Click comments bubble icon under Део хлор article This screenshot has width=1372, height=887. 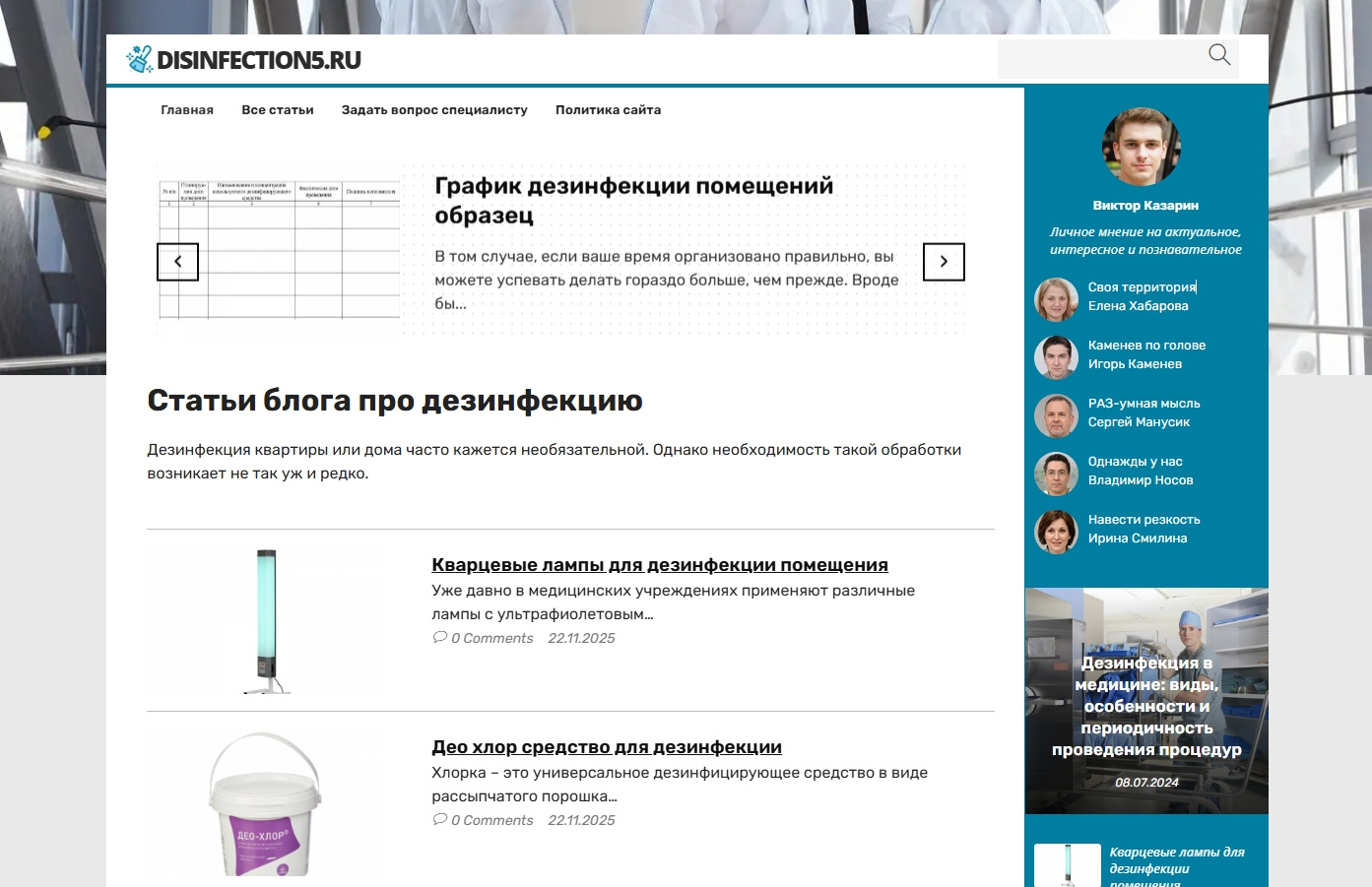pyautogui.click(x=439, y=820)
